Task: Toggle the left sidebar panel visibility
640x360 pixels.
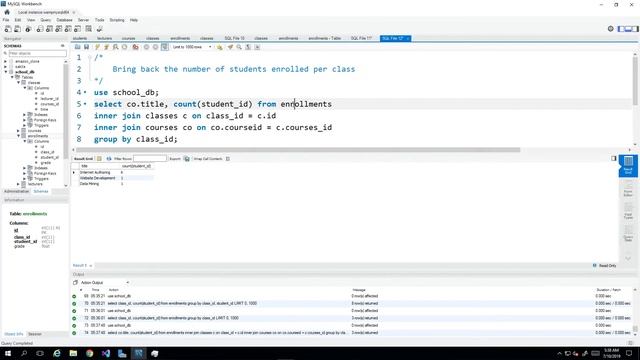Action: 621,29
